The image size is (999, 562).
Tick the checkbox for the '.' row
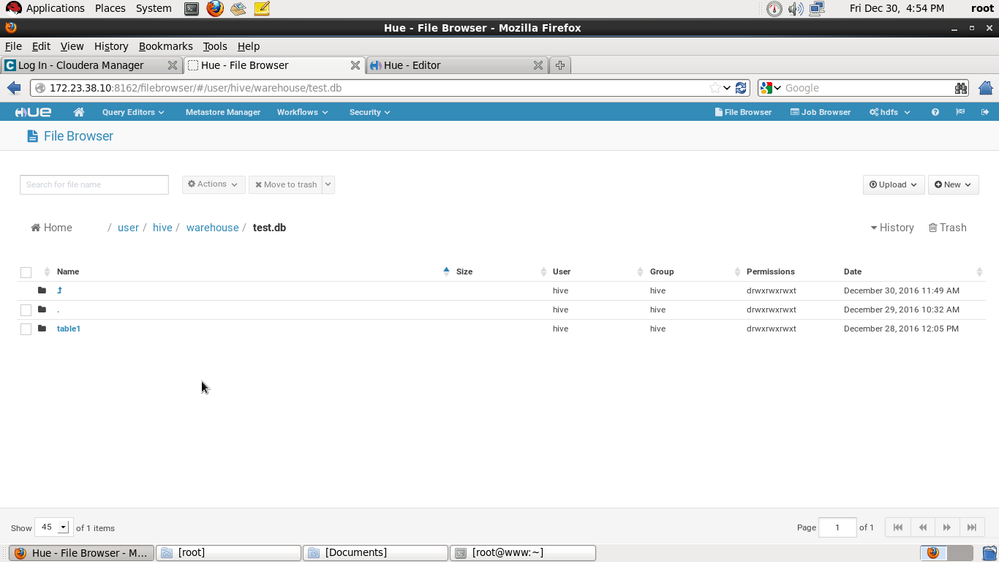tap(25, 310)
